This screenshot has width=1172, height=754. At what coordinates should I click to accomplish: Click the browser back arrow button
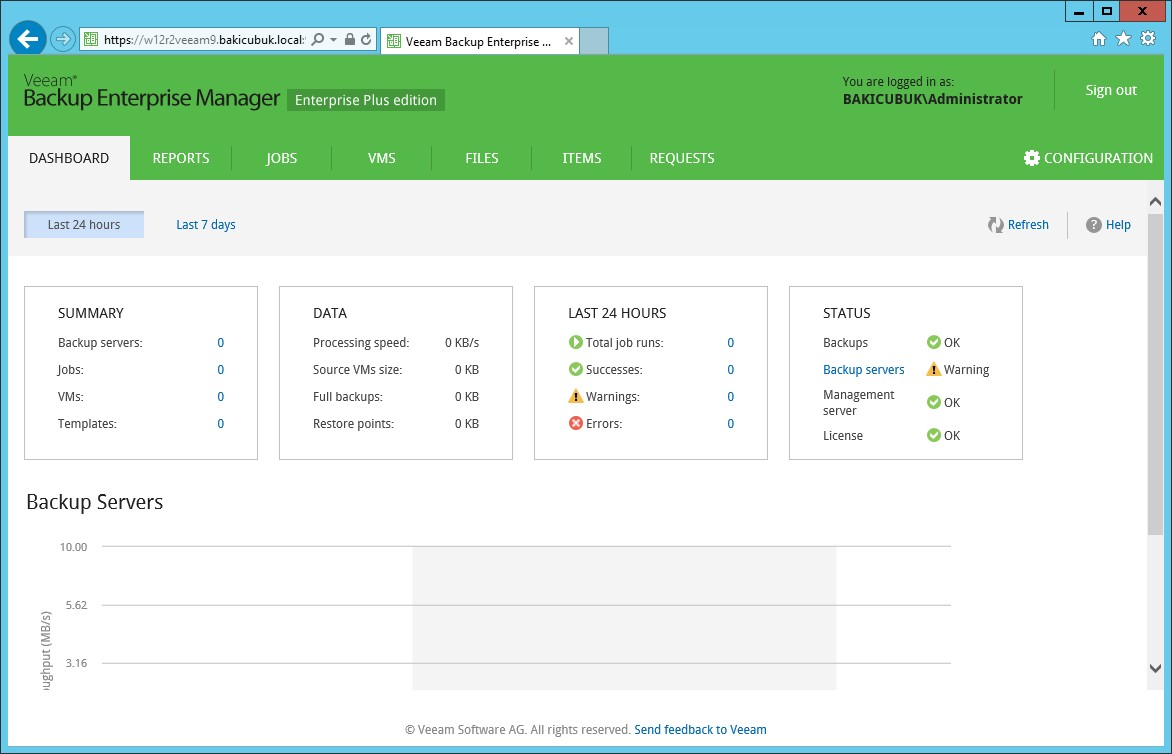click(x=28, y=39)
